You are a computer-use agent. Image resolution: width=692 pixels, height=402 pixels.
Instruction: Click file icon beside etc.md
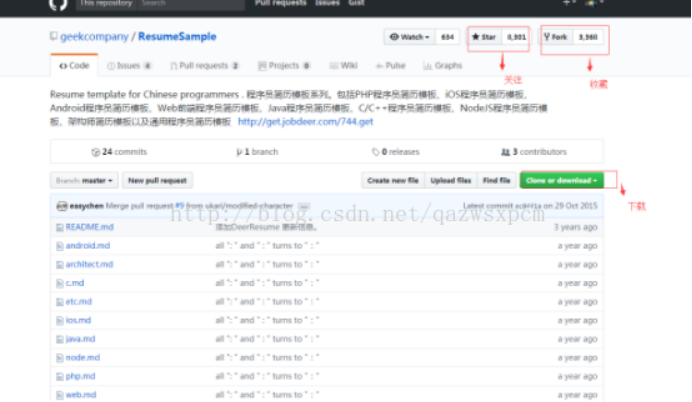[x=60, y=302]
